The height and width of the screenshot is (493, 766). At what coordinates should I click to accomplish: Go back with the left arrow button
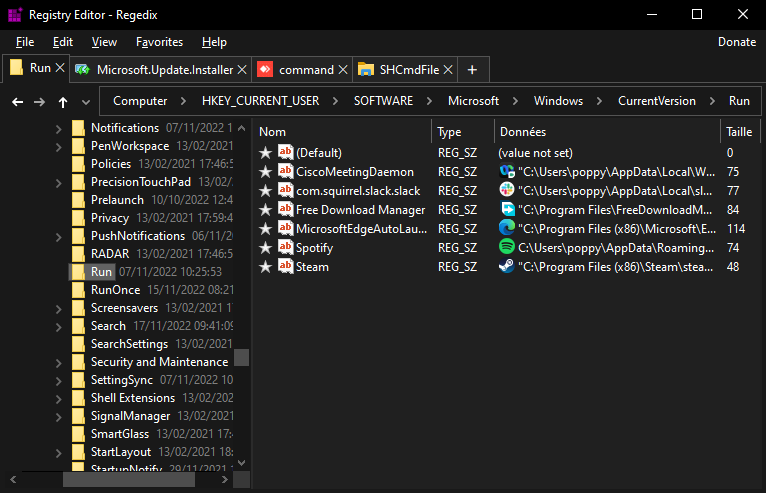point(18,102)
